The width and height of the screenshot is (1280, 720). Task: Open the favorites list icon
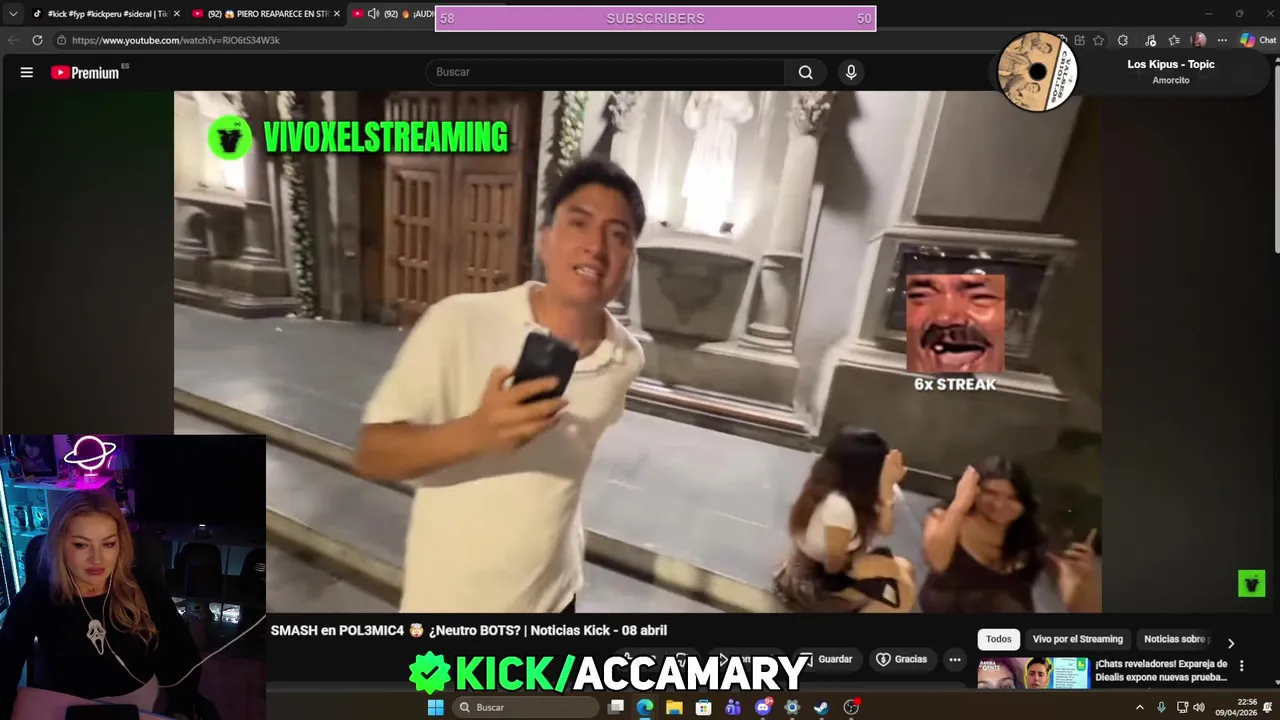(x=1174, y=40)
